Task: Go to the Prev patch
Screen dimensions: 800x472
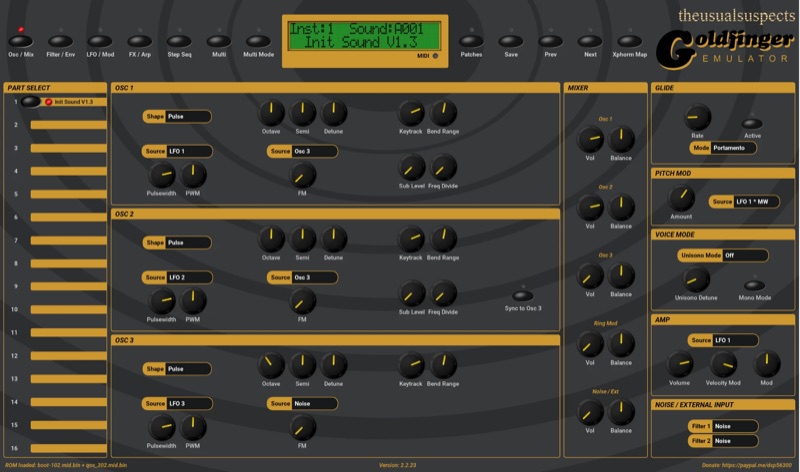Action: [551, 41]
